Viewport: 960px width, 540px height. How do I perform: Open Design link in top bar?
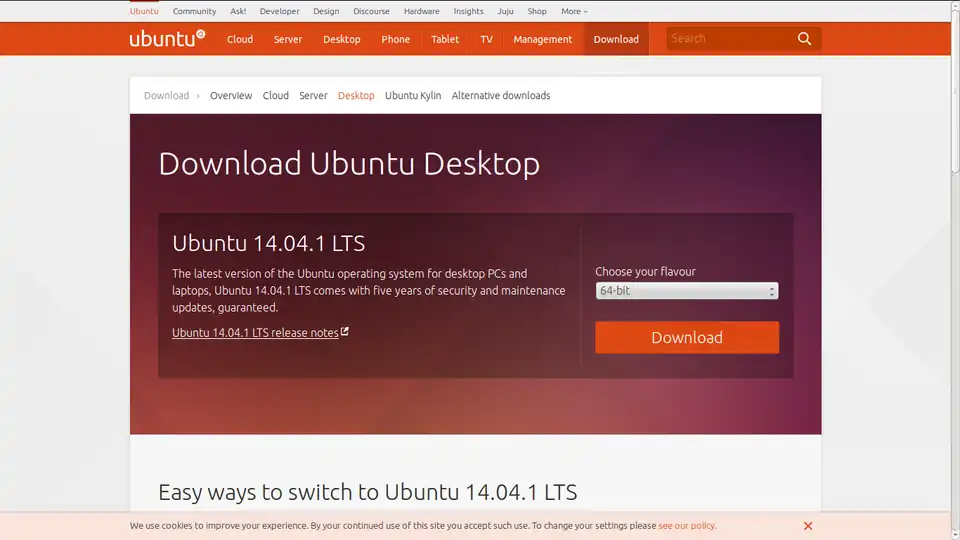(326, 11)
